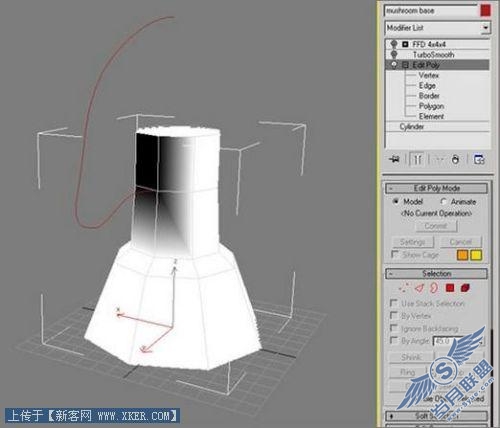The height and width of the screenshot is (428, 500).
Task: Select the Animate radio button
Action: click(443, 201)
